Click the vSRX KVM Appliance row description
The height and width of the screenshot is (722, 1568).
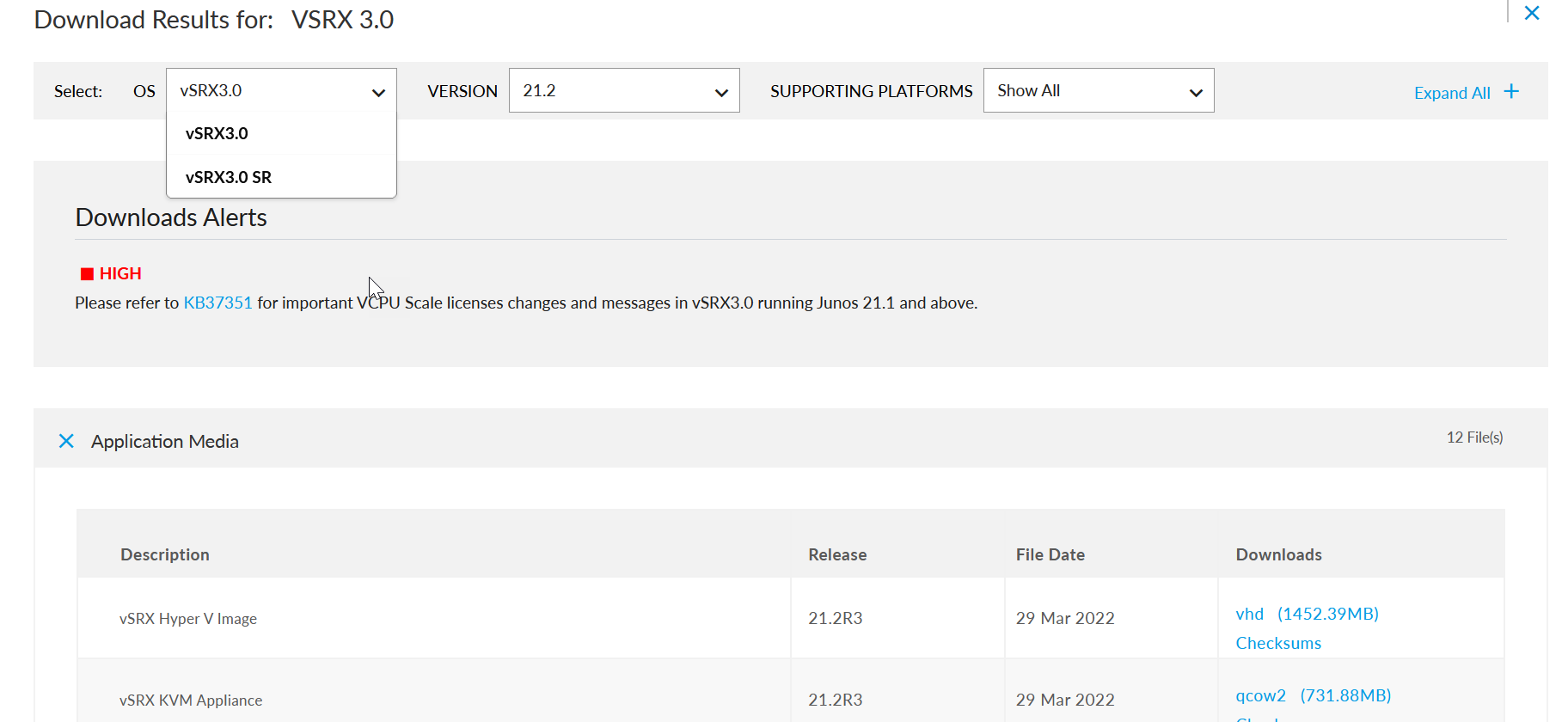tap(191, 701)
